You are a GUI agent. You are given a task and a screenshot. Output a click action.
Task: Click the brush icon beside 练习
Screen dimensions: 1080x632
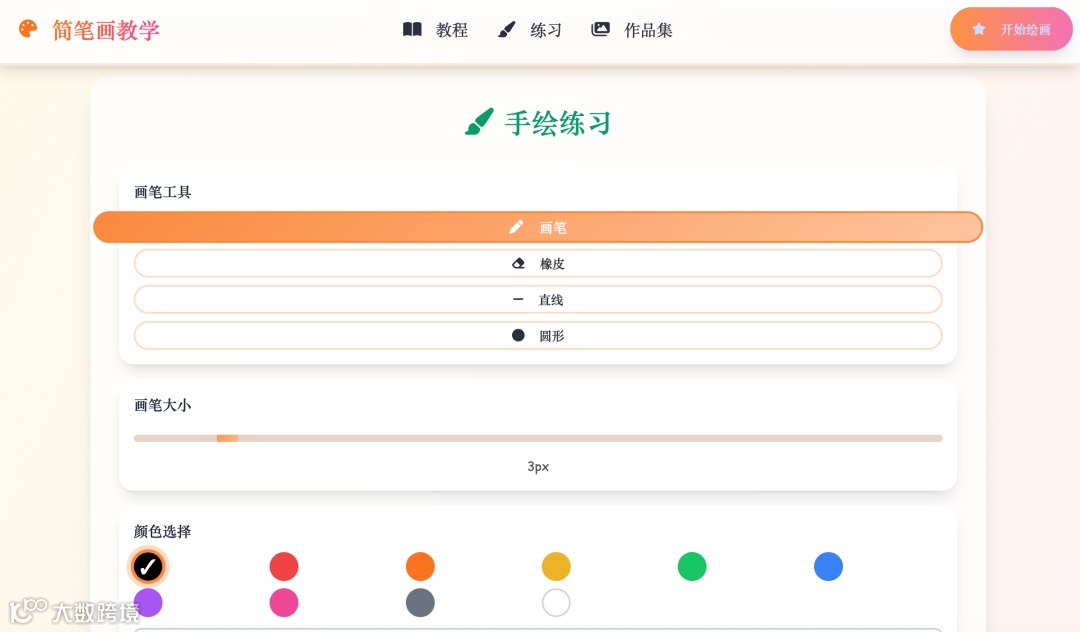(507, 30)
